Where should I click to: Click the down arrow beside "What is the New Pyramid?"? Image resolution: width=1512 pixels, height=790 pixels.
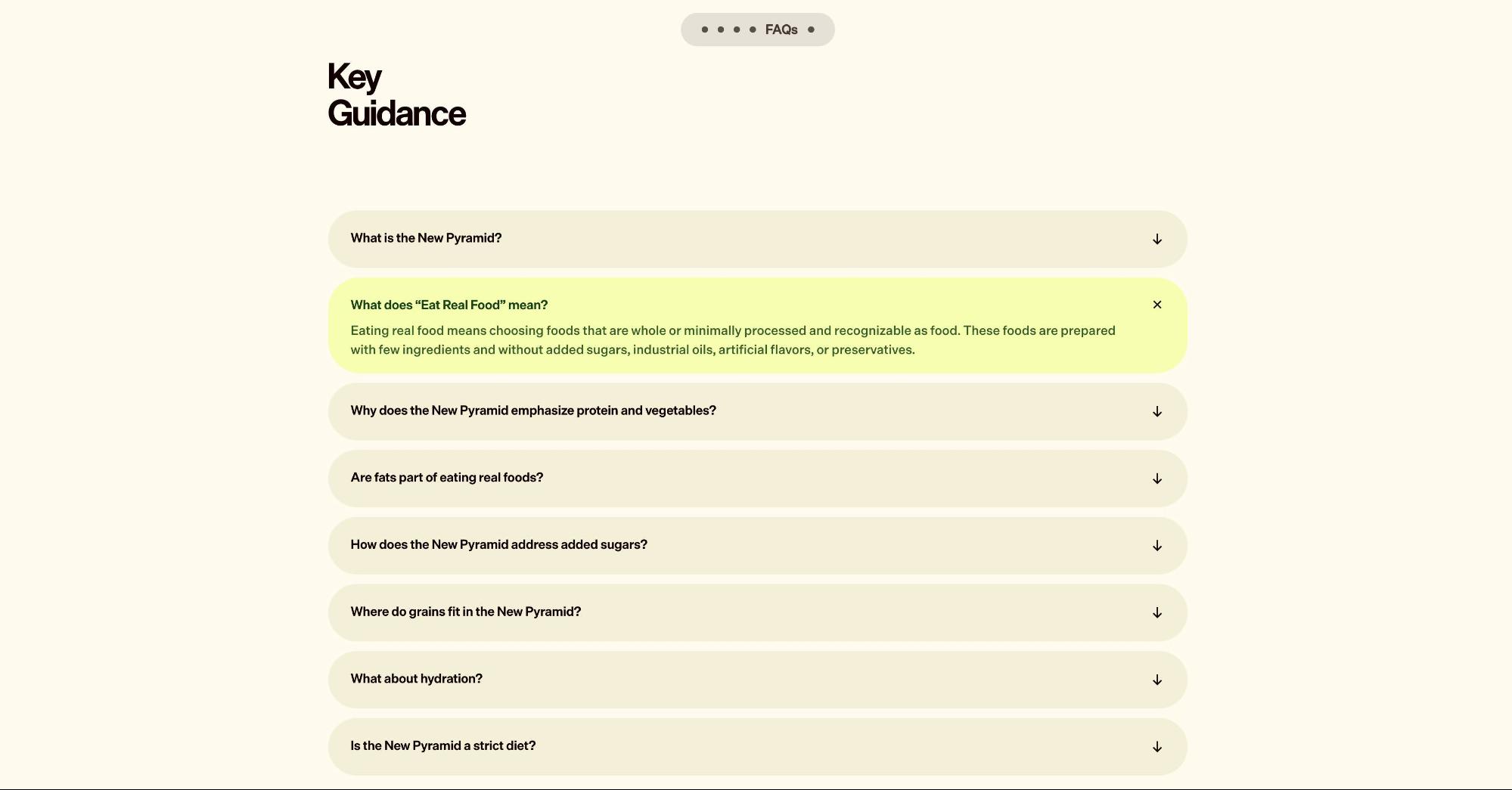point(1157,239)
